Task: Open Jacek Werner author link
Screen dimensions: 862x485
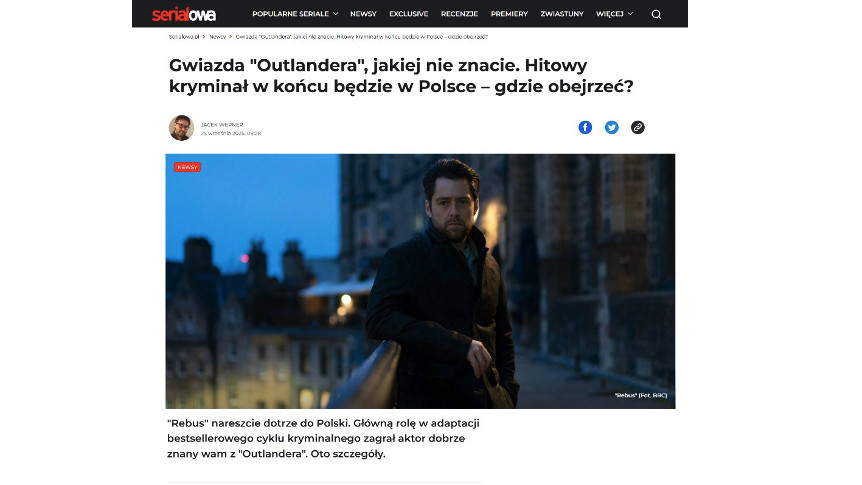Action: click(222, 125)
